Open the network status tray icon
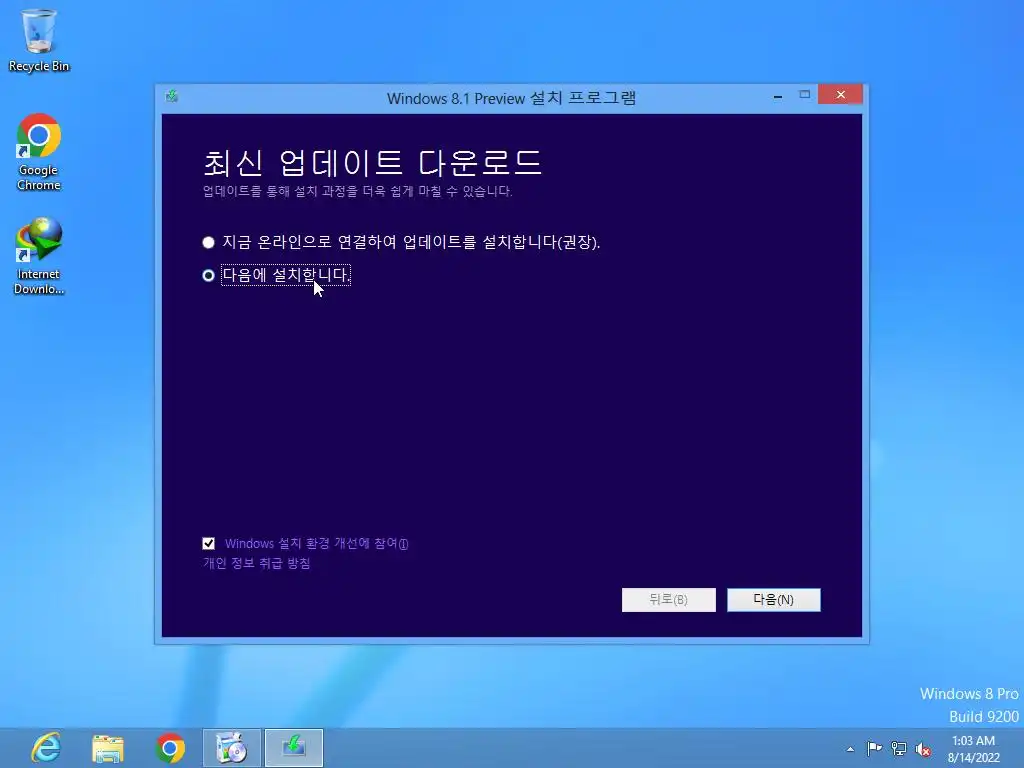 click(899, 749)
